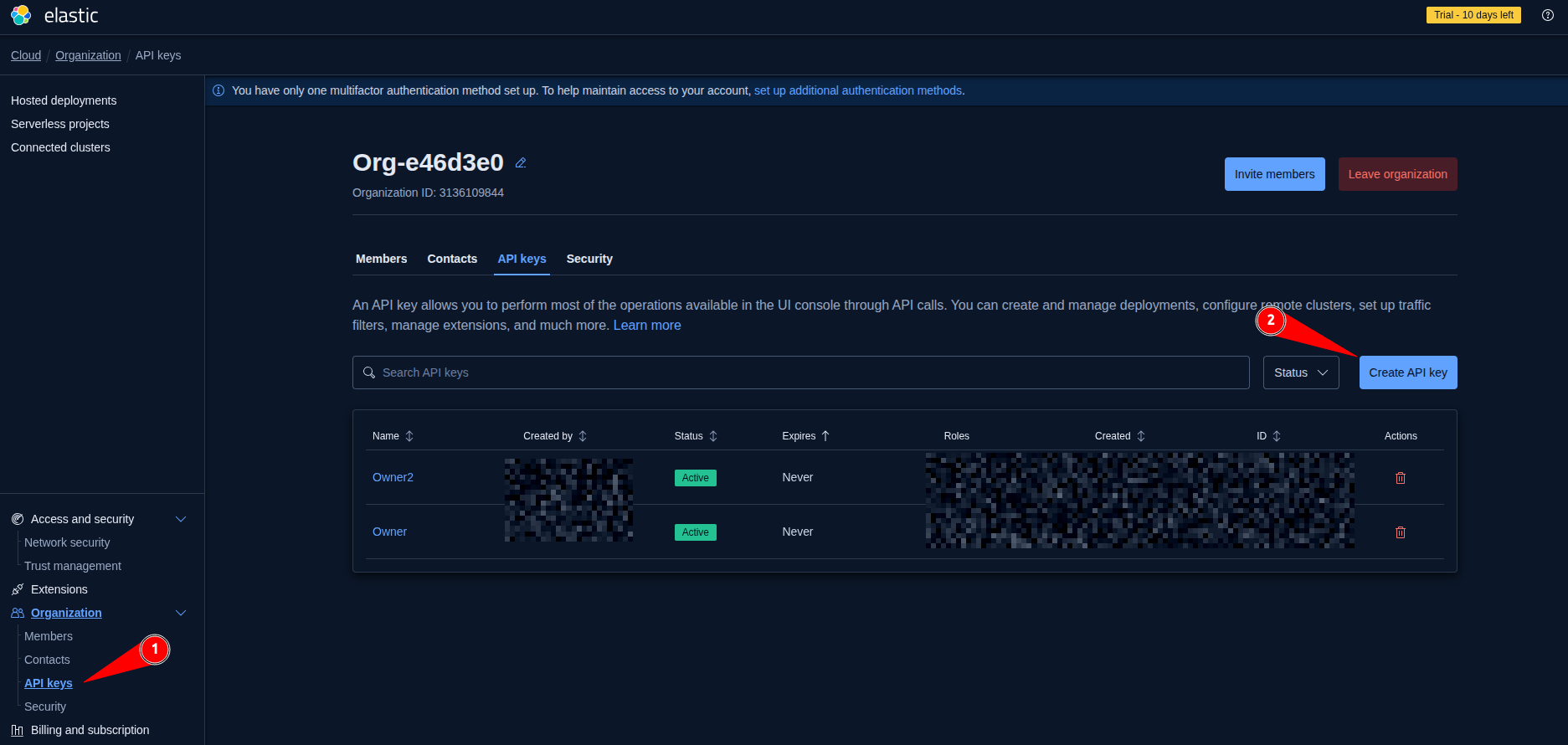This screenshot has height=745, width=1568.
Task: Click the Leave organization button
Action: (x=1398, y=174)
